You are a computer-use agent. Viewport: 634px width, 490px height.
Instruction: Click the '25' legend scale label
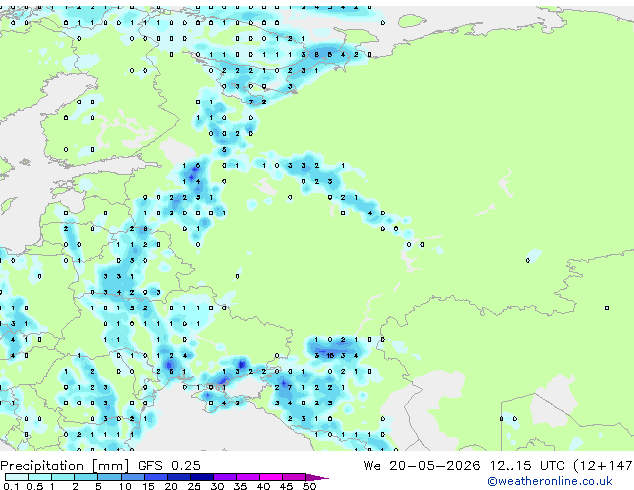coord(194,486)
